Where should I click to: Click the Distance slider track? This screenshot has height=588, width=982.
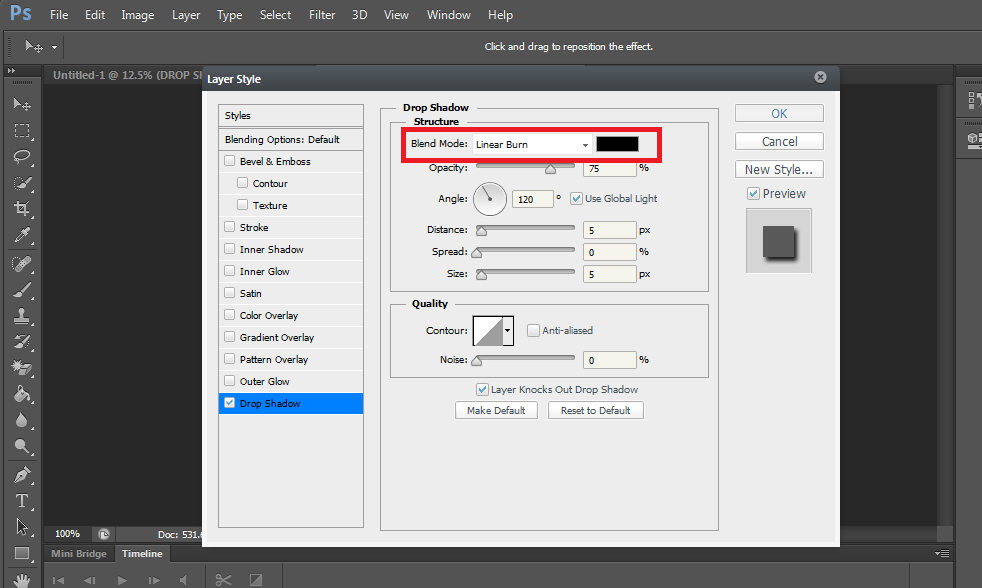pos(525,228)
